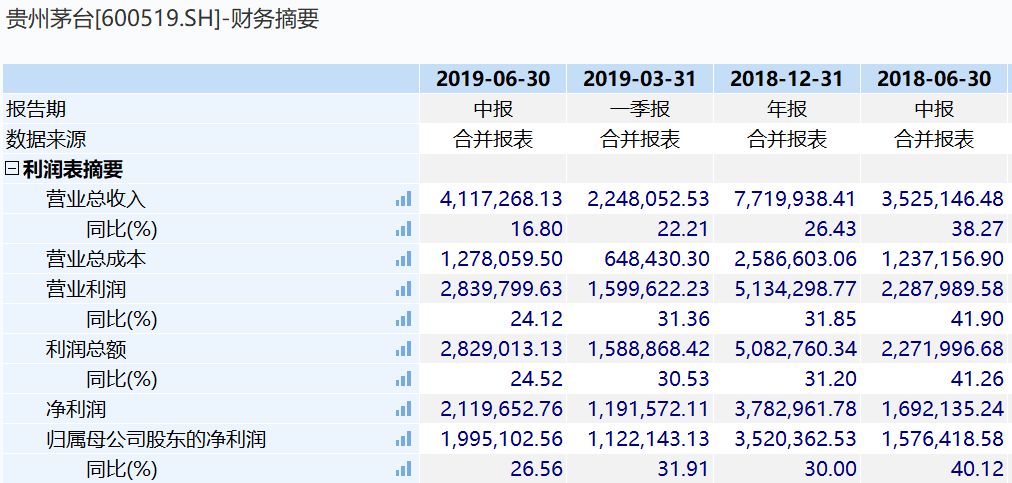This screenshot has height=483, width=1012.
Task: Select operating profit value 2,839,799.63
Action: coord(501,289)
